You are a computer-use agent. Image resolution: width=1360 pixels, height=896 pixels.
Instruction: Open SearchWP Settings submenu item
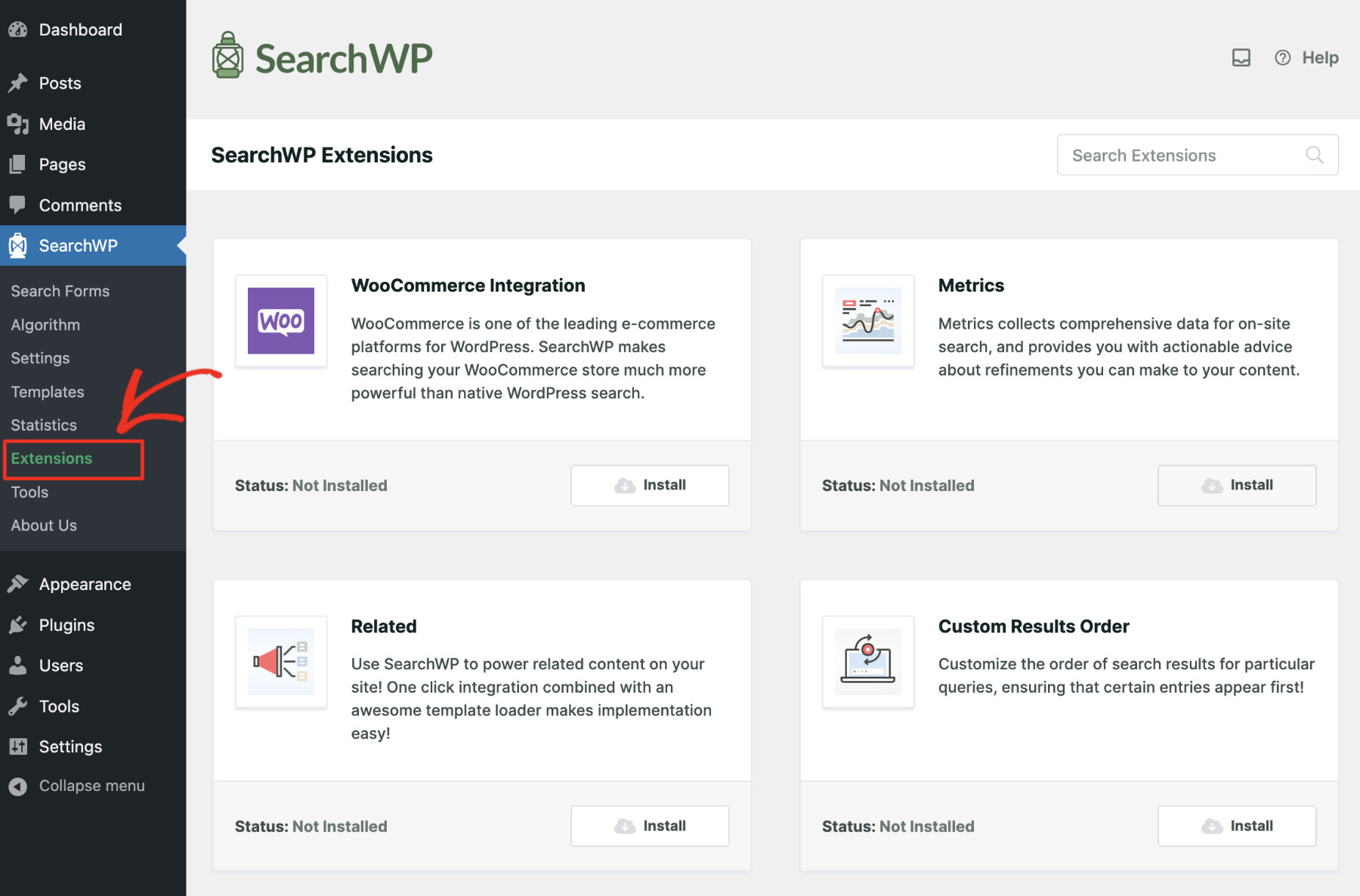(40, 358)
